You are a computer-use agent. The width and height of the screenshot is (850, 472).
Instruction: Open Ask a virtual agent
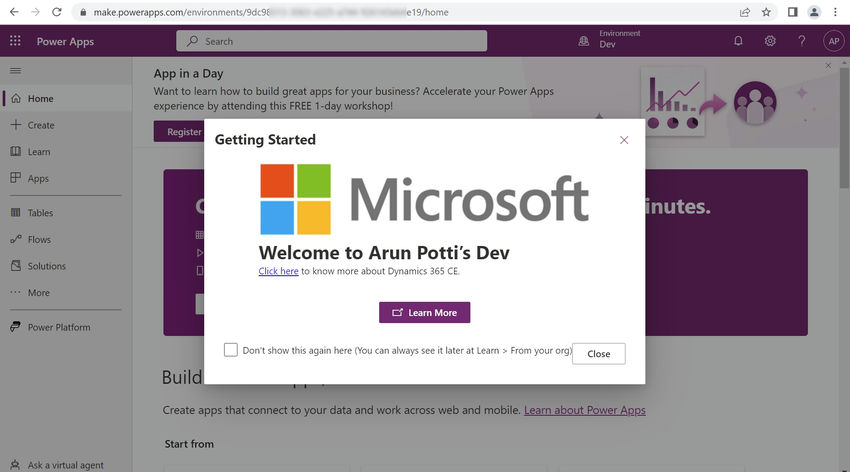click(57, 465)
